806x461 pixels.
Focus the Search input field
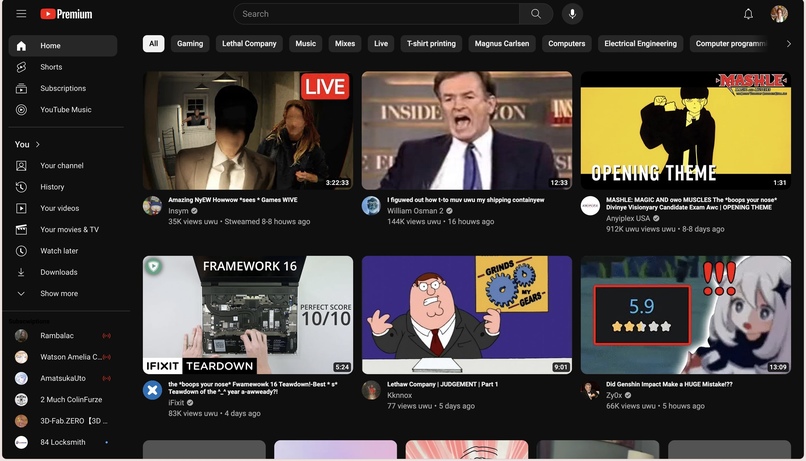376,14
